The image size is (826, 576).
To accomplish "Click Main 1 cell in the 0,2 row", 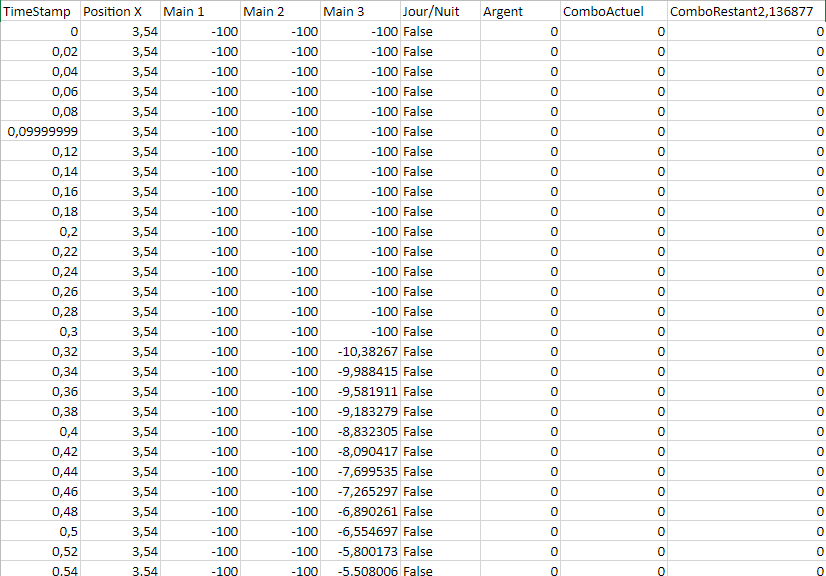I will click(201, 232).
